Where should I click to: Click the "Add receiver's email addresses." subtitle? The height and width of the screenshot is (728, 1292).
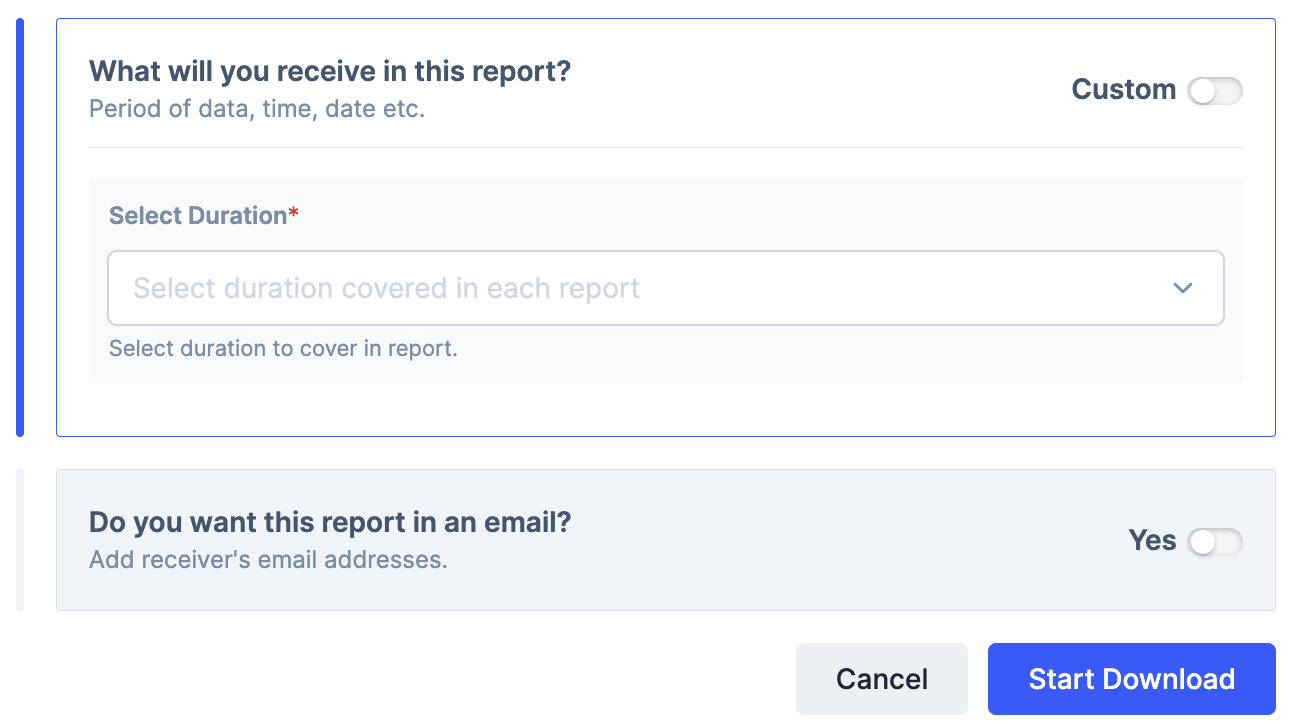point(268,559)
